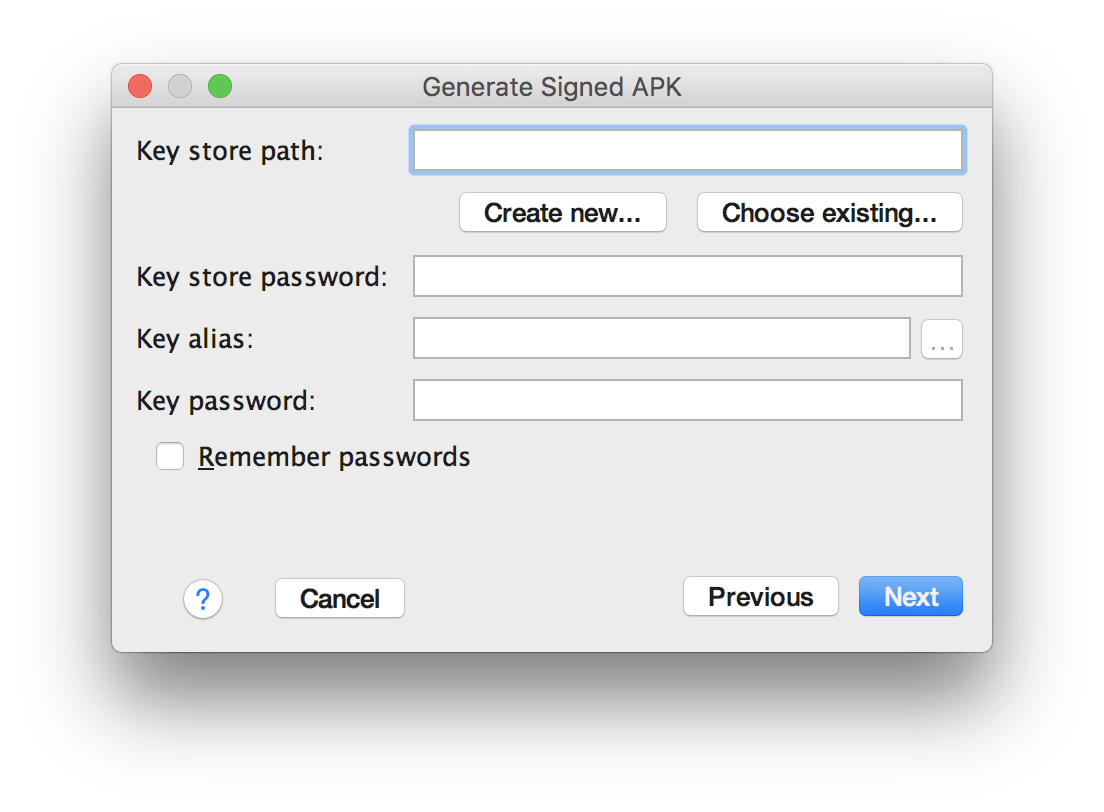The image size is (1104, 812).
Task: Select the Key password input field
Action: click(687, 400)
